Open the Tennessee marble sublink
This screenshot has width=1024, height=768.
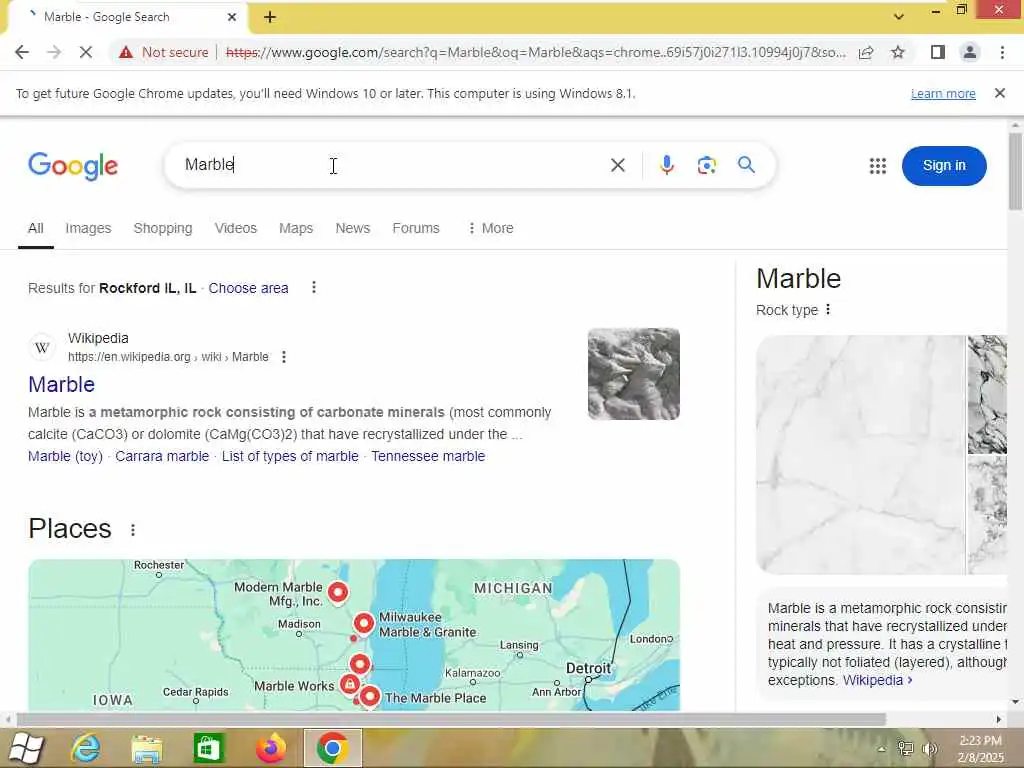point(428,456)
